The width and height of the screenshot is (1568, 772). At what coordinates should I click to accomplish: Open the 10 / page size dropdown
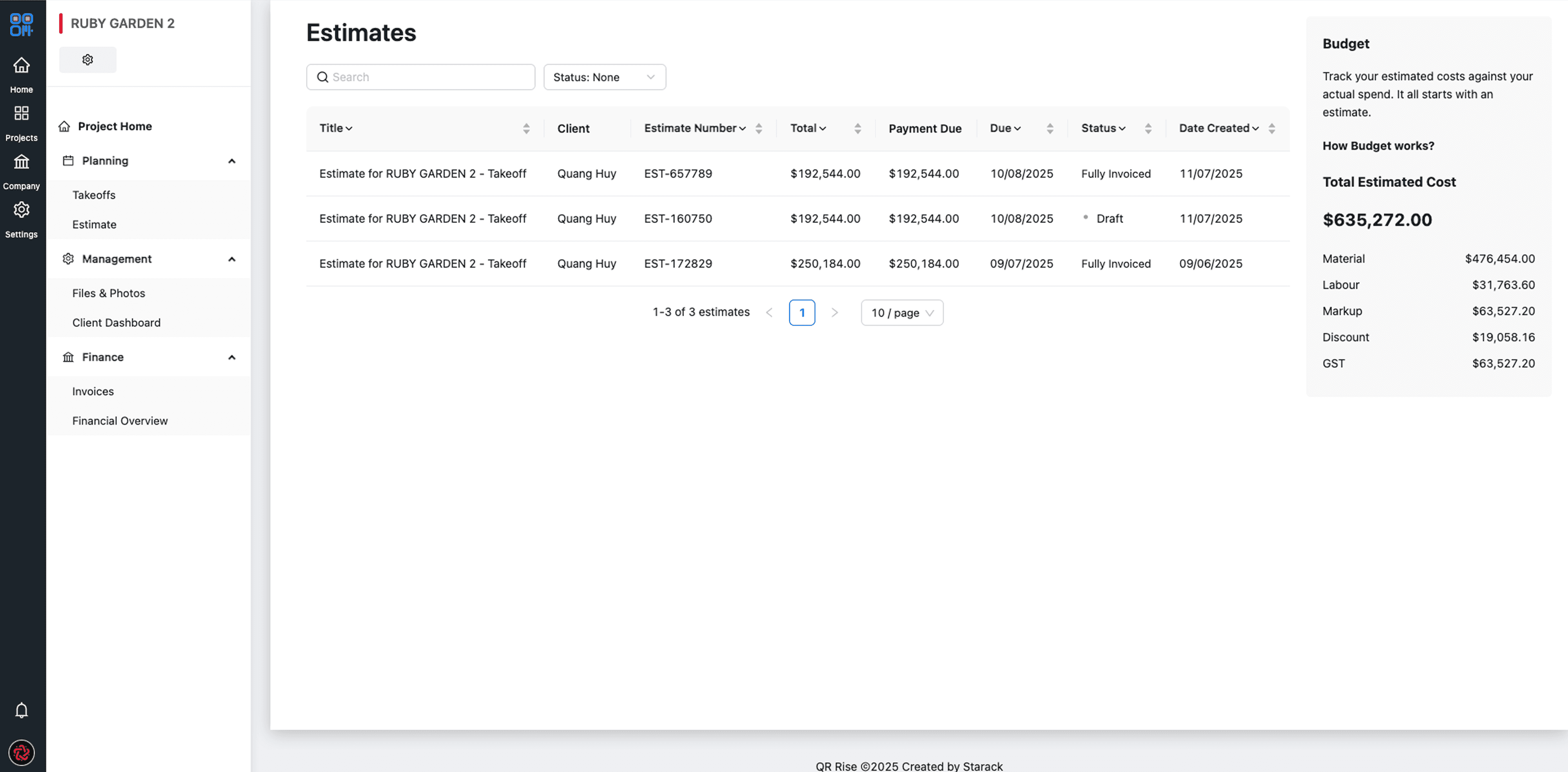(902, 313)
